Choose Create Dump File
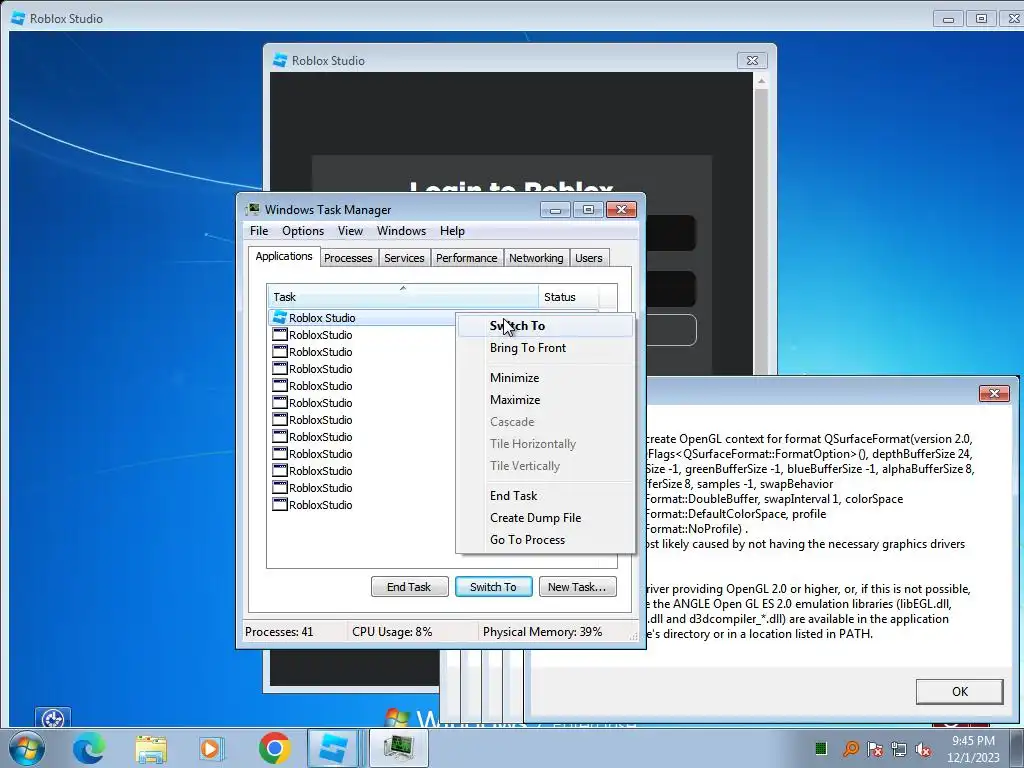 (x=545, y=518)
